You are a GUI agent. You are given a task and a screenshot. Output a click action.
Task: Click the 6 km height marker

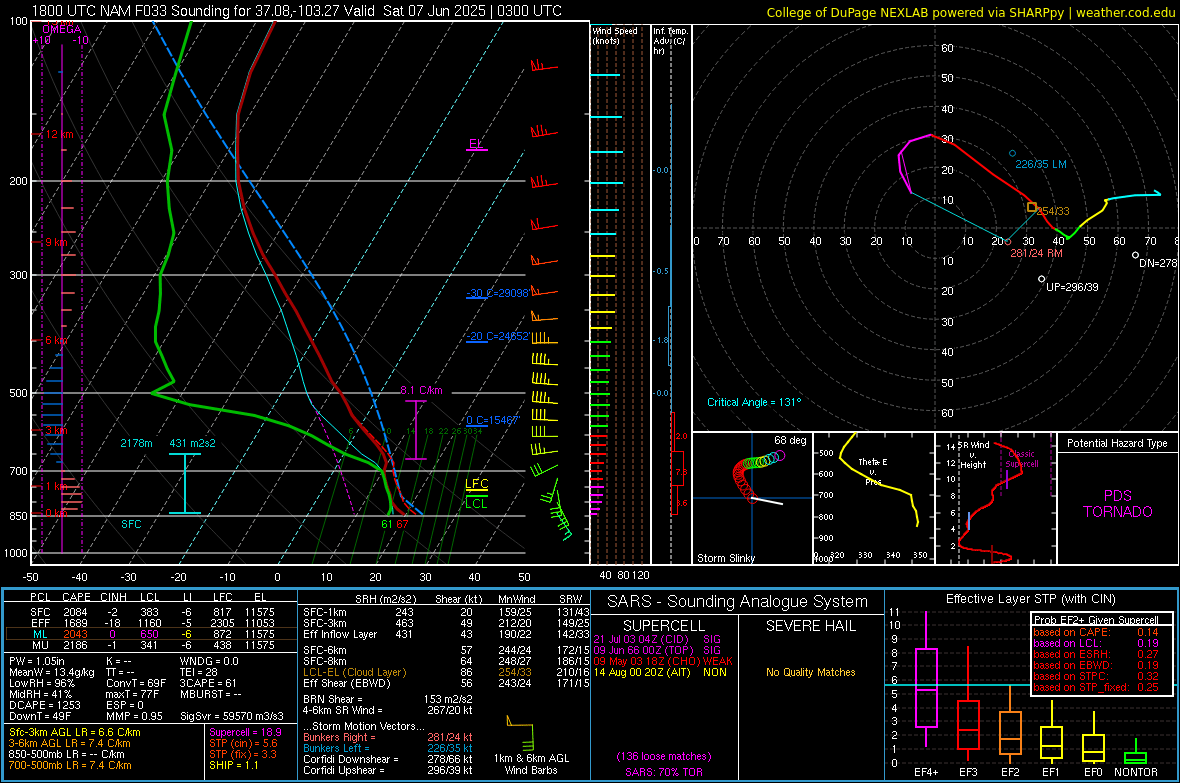[57, 340]
